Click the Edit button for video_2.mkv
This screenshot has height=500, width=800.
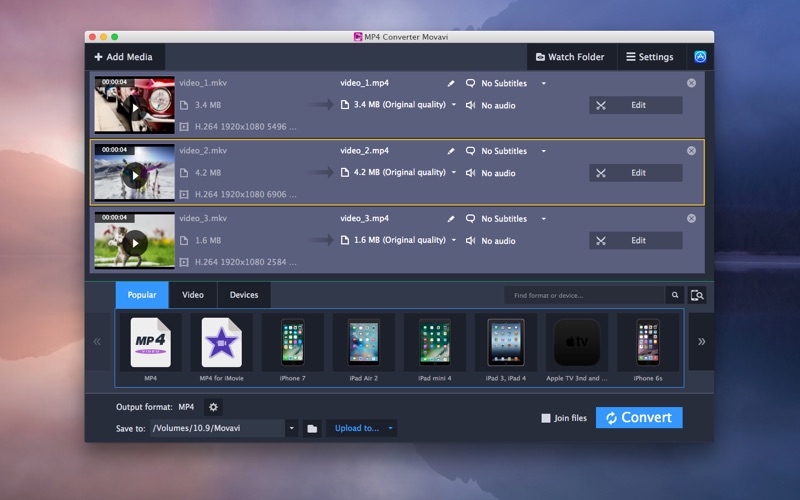click(636, 173)
